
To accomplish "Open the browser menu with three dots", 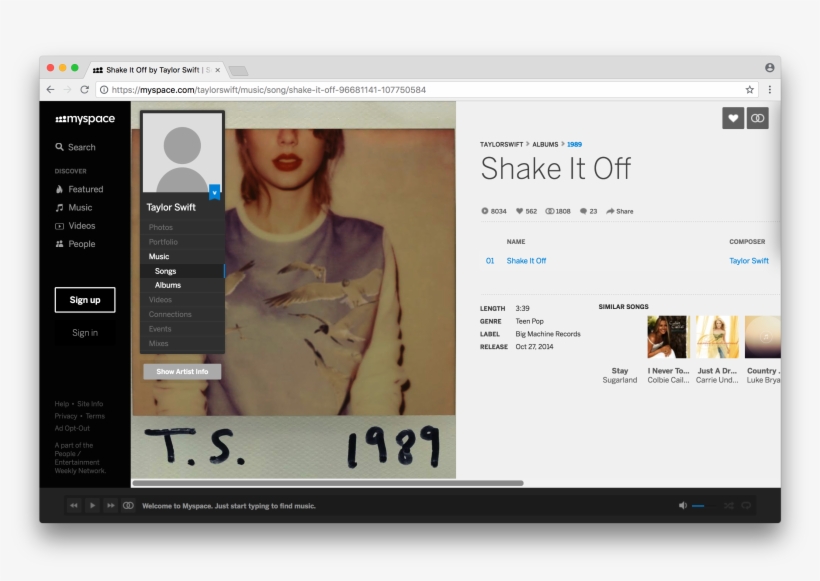I will (769, 89).
